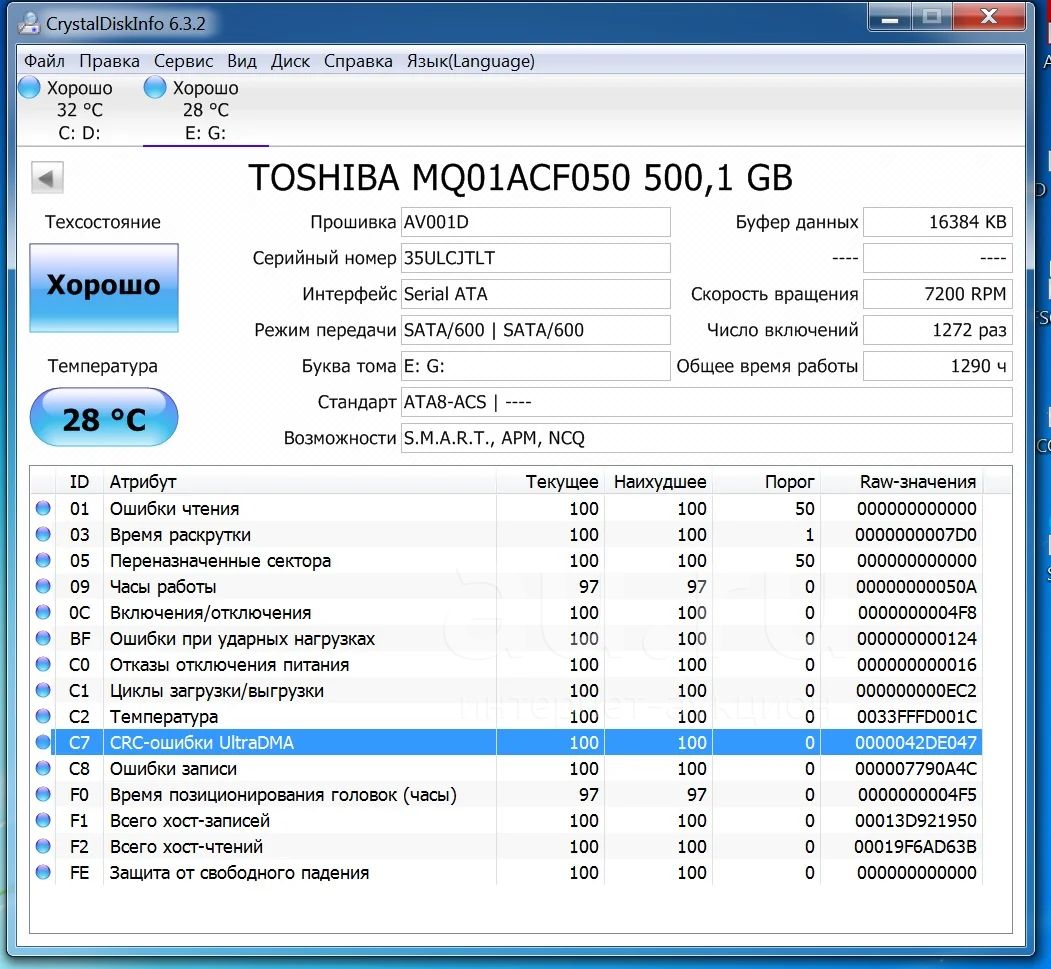Click the status dot for Ошибки при ударных нагрузках
This screenshot has height=969, width=1051.
point(44,638)
